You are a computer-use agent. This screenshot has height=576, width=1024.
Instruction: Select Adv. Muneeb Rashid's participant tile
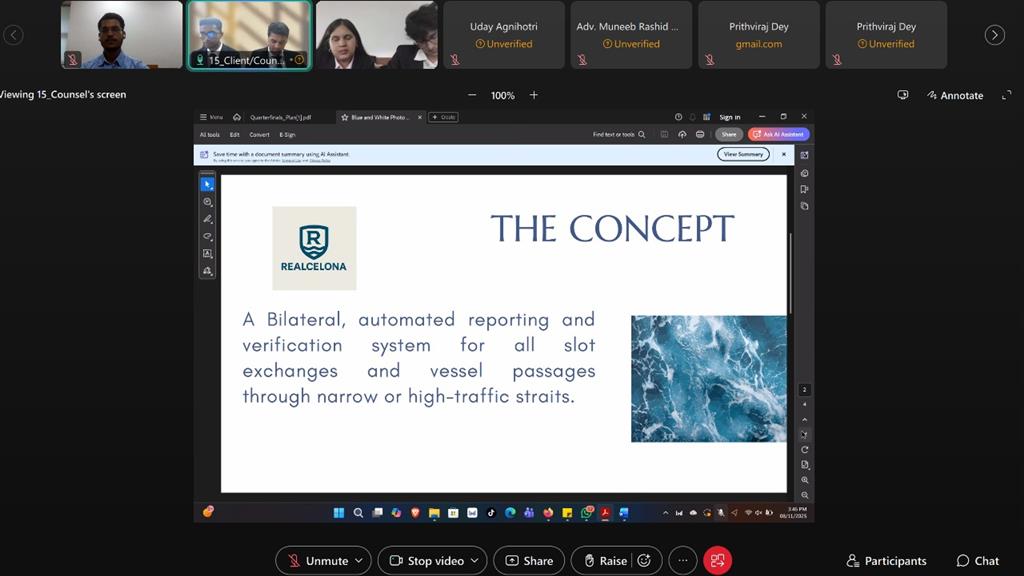[631, 35]
